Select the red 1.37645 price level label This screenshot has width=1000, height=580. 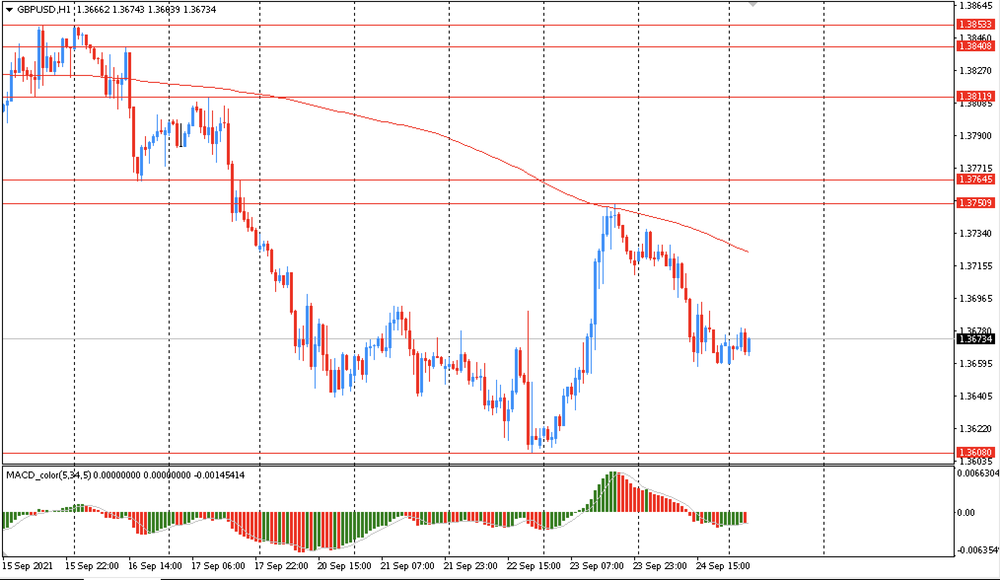pos(976,179)
